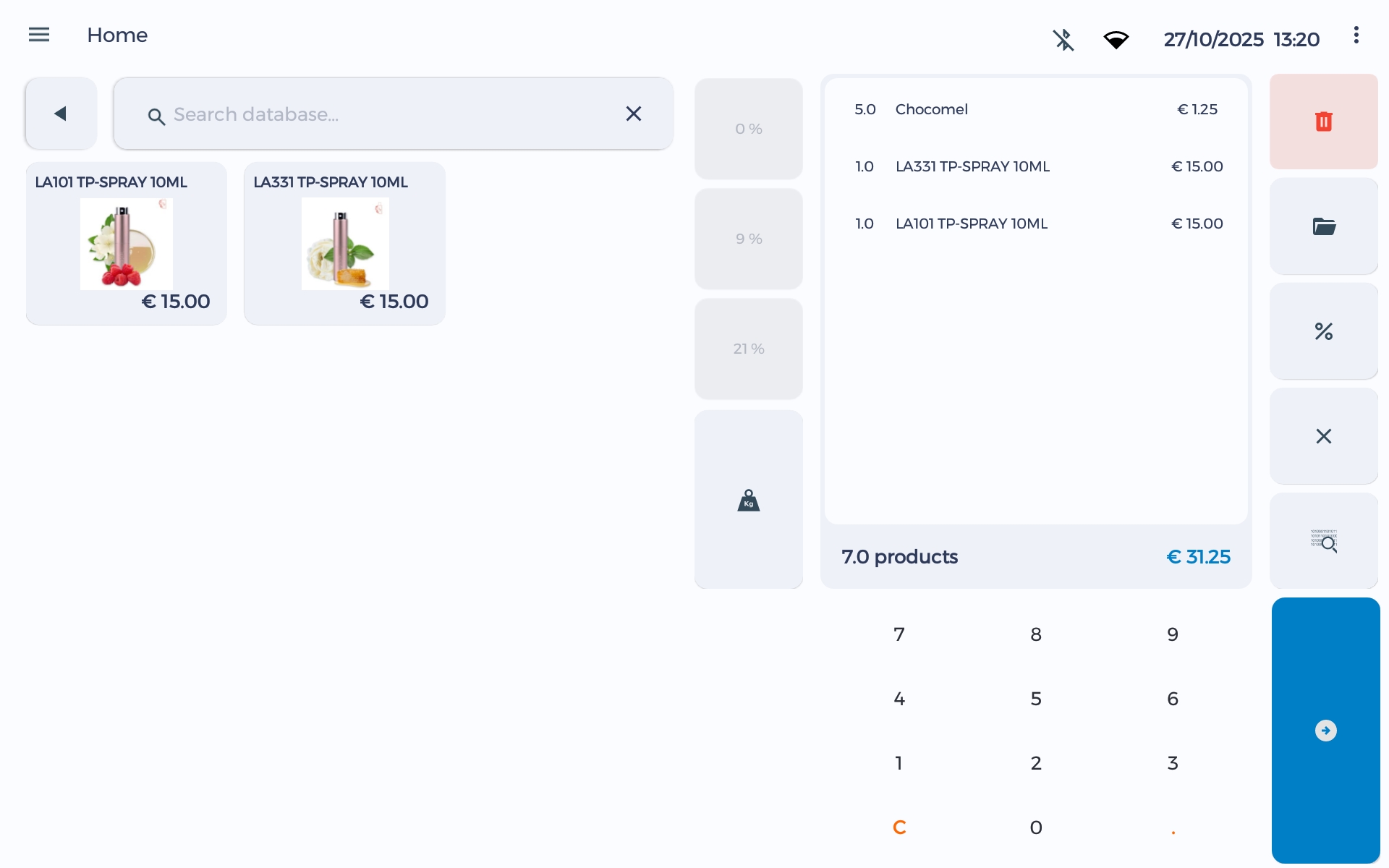Click the Bluetooth disabled status icon
This screenshot has width=1389, height=868.
(1063, 40)
